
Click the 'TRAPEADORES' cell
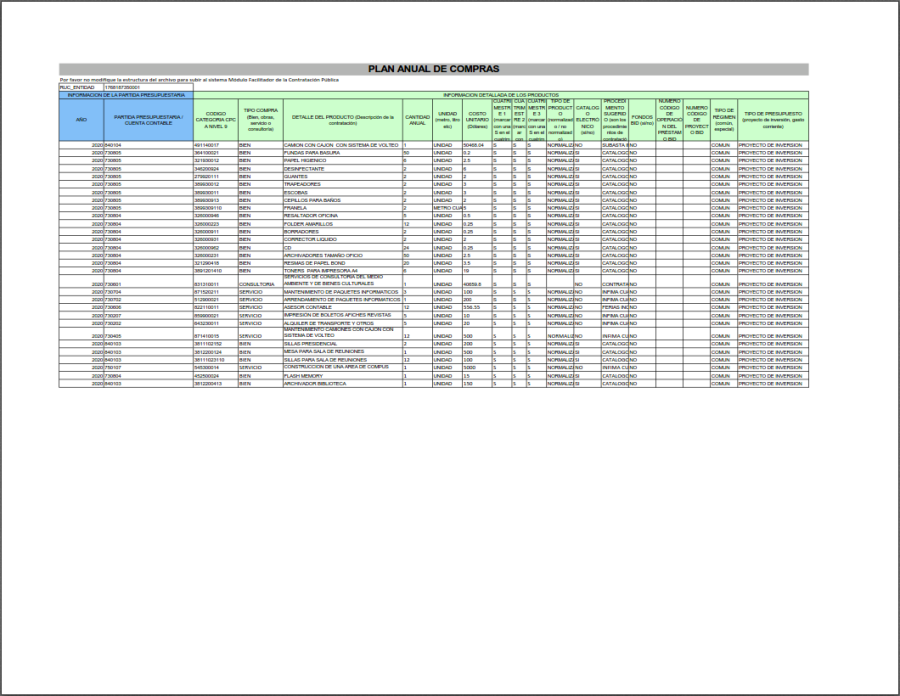[x=343, y=184]
